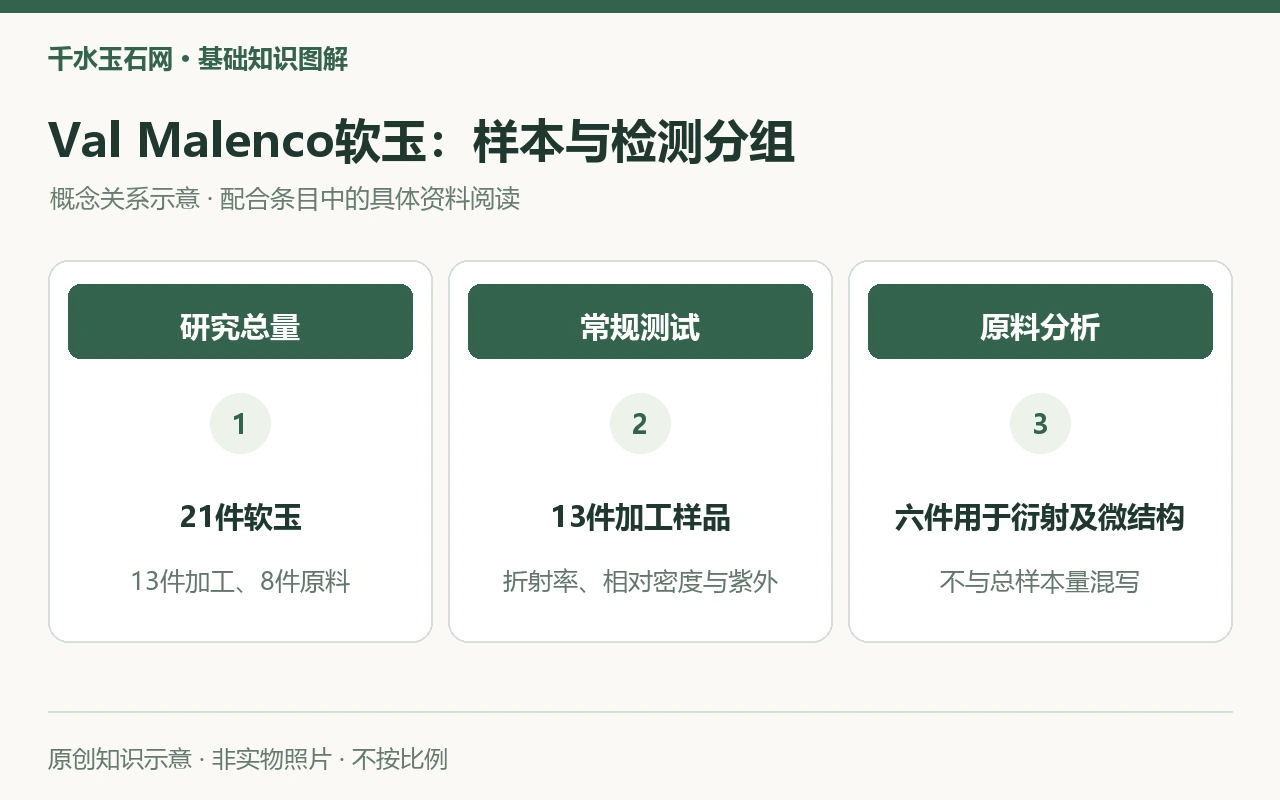Click the dark green top banner bar
The image size is (1280, 800).
pyautogui.click(x=640, y=6)
